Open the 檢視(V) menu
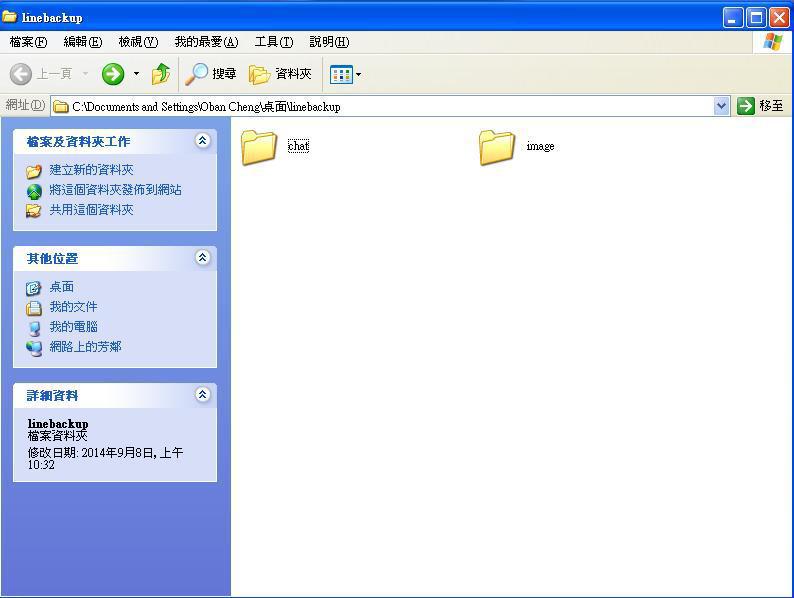Image resolution: width=794 pixels, height=598 pixels. click(138, 42)
